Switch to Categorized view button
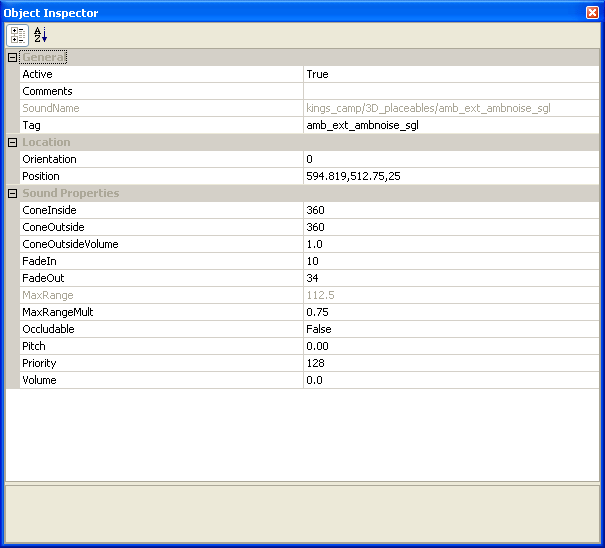Image resolution: width=605 pixels, height=548 pixels. click(x=18, y=34)
